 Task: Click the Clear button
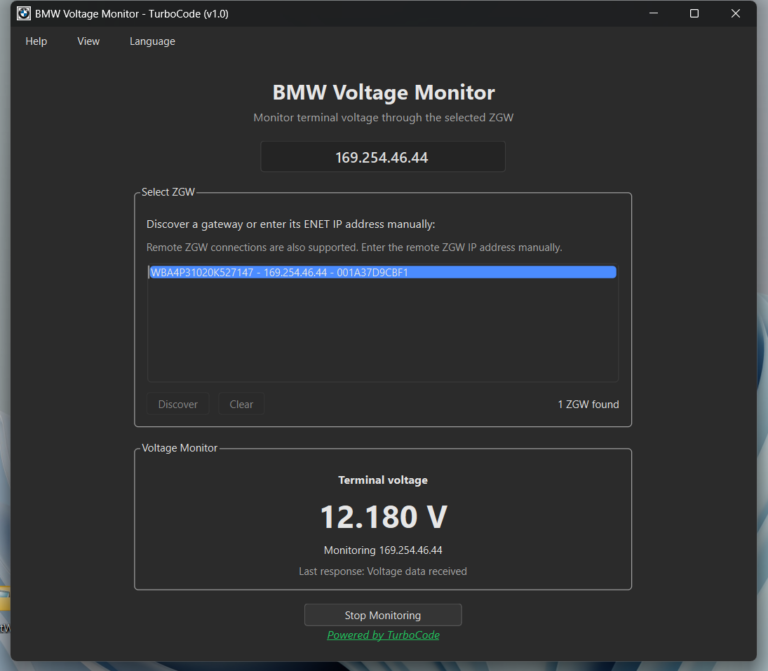[241, 404]
